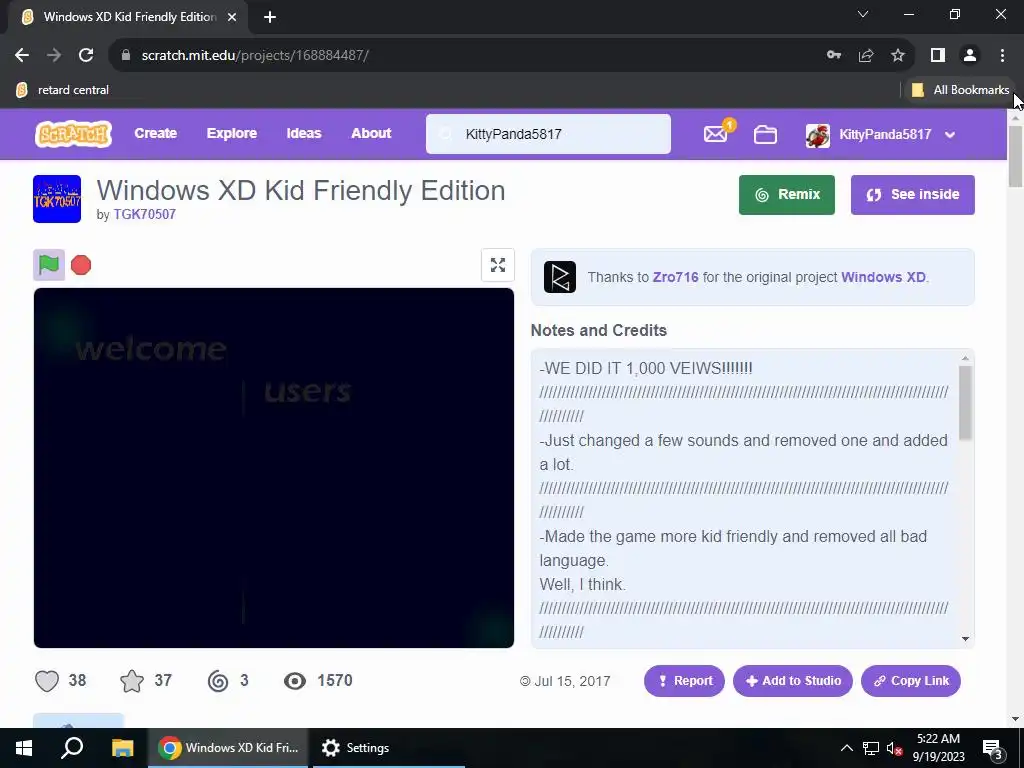View site information lock icon

coord(126,56)
